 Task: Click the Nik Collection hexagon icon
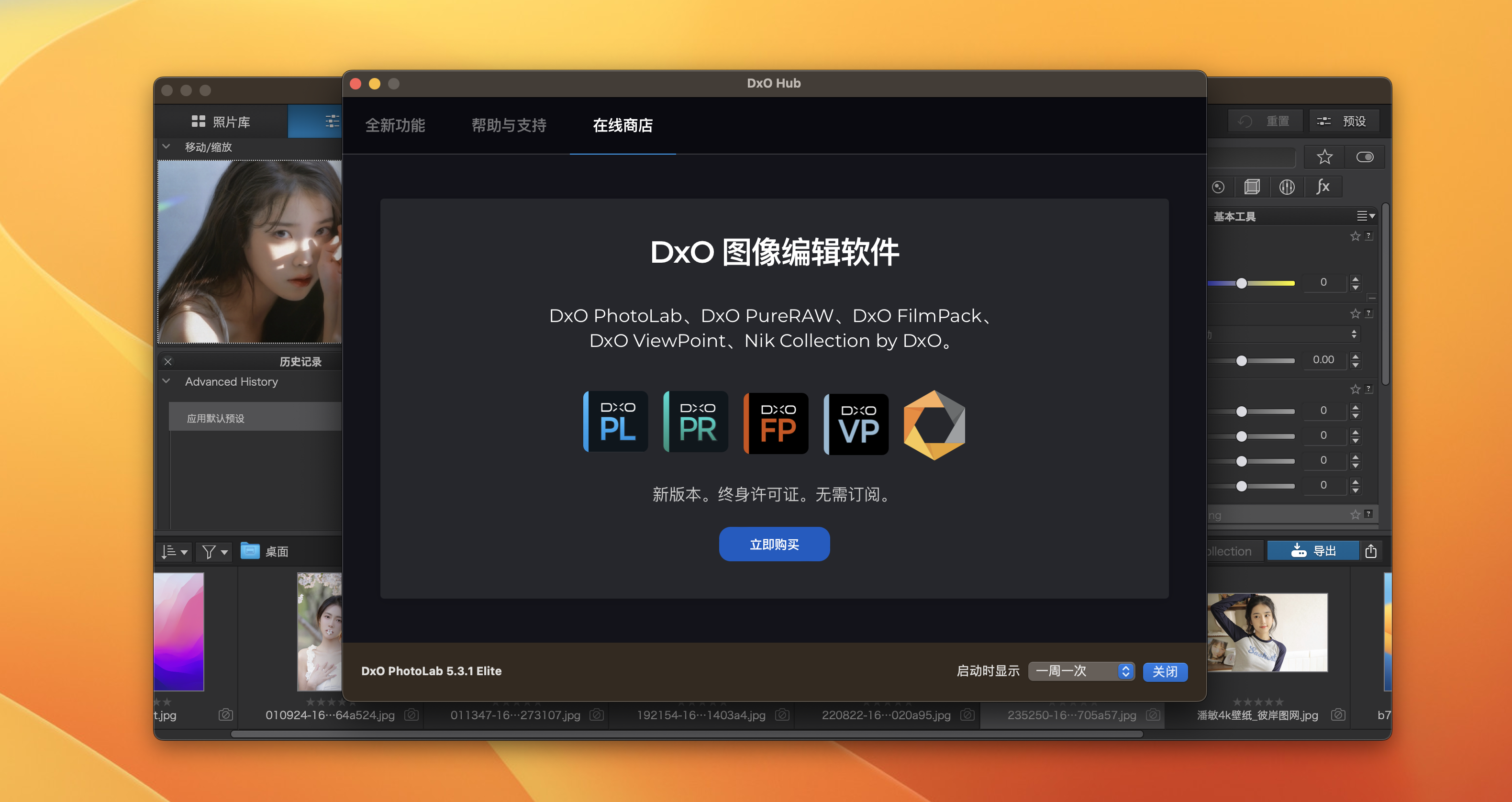[934, 424]
